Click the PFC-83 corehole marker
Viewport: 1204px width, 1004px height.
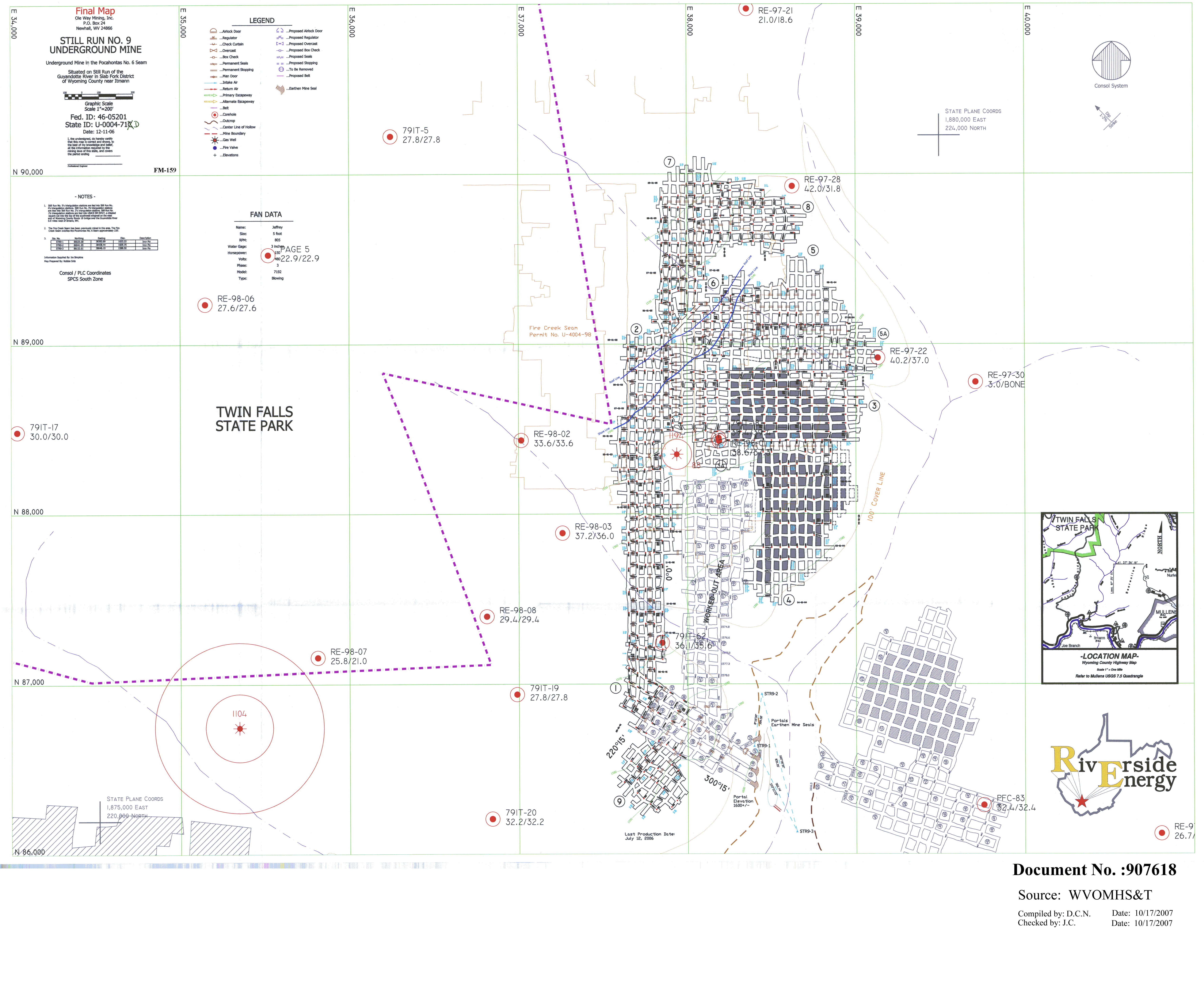point(984,804)
